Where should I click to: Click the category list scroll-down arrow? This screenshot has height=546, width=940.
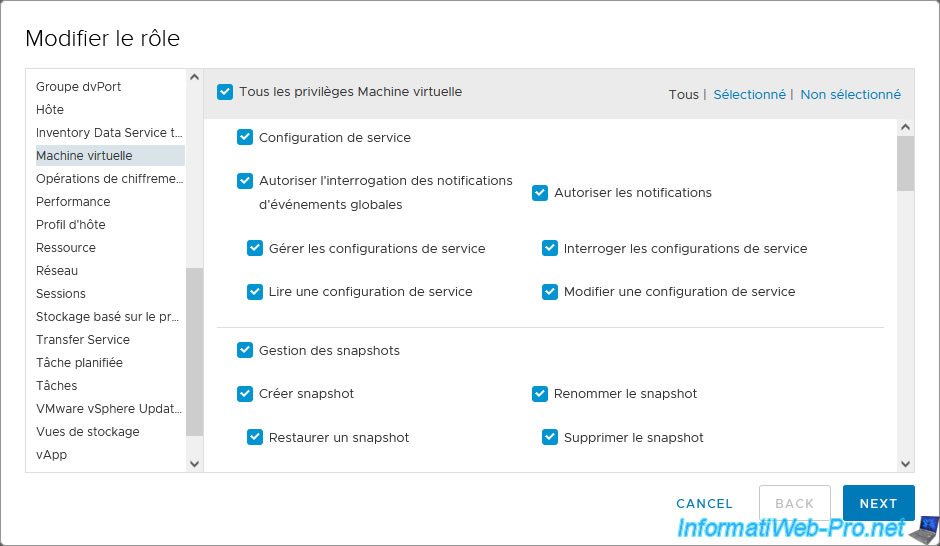click(x=194, y=463)
